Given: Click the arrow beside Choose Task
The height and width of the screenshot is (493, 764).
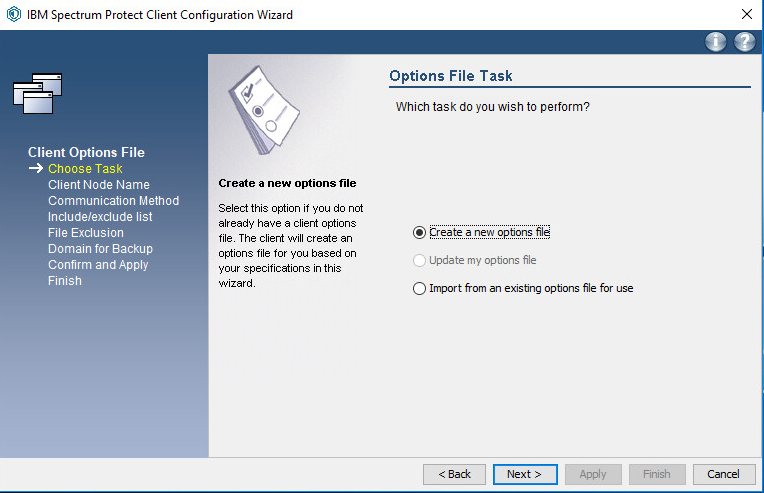Looking at the screenshot, I should [35, 169].
